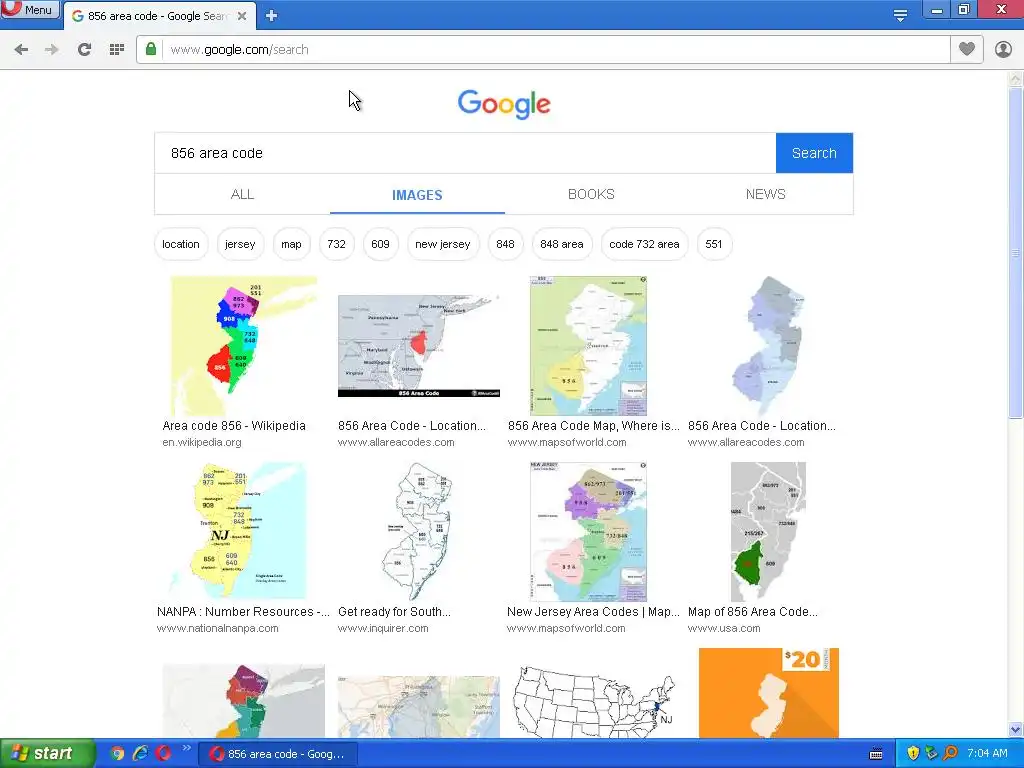The height and width of the screenshot is (768, 1024).
Task: Click the Google logo
Action: tap(504, 104)
